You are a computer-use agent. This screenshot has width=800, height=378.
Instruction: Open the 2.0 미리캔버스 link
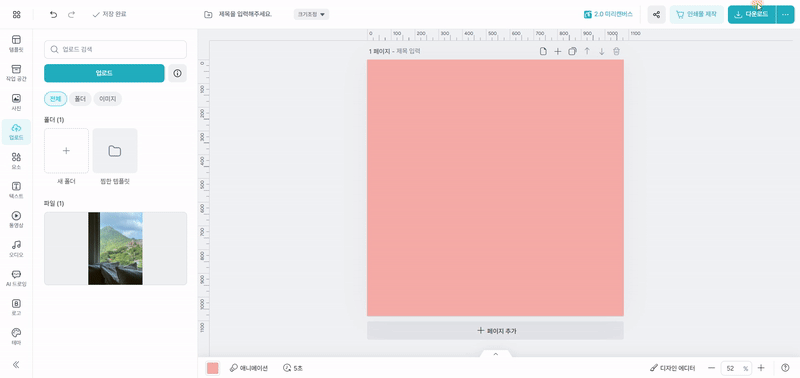tap(608, 14)
